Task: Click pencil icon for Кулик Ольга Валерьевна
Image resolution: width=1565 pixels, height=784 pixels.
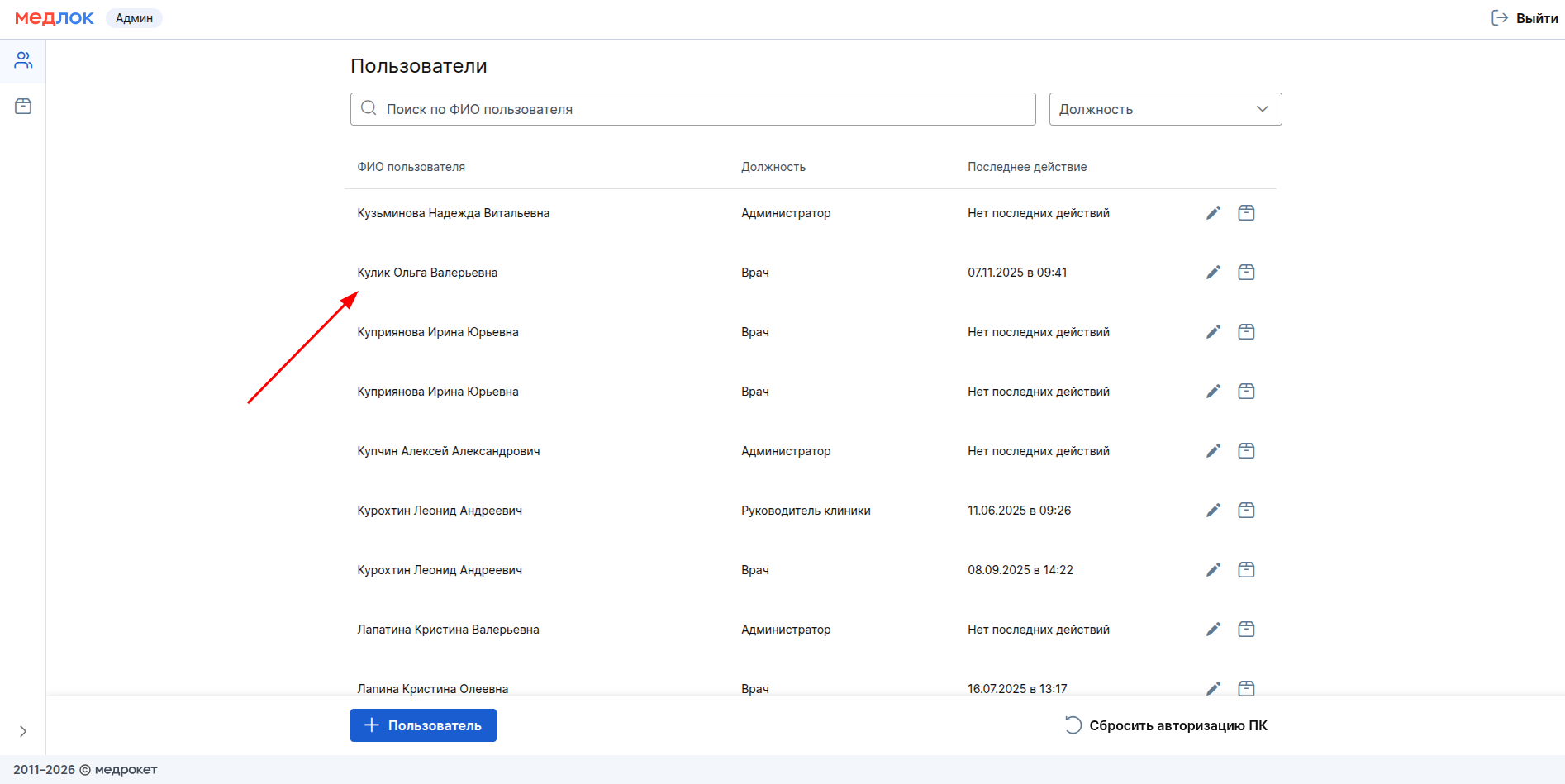Action: coord(1213,273)
